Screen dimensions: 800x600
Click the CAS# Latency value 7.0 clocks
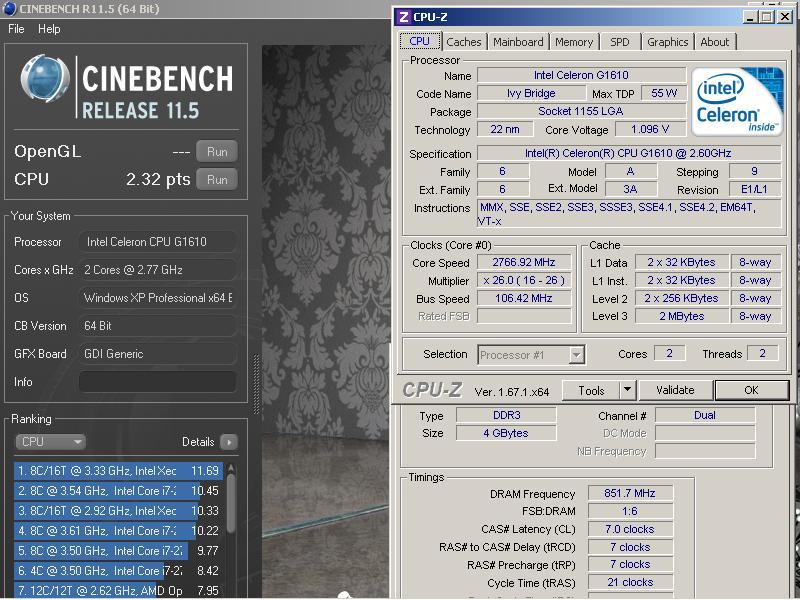(630, 529)
